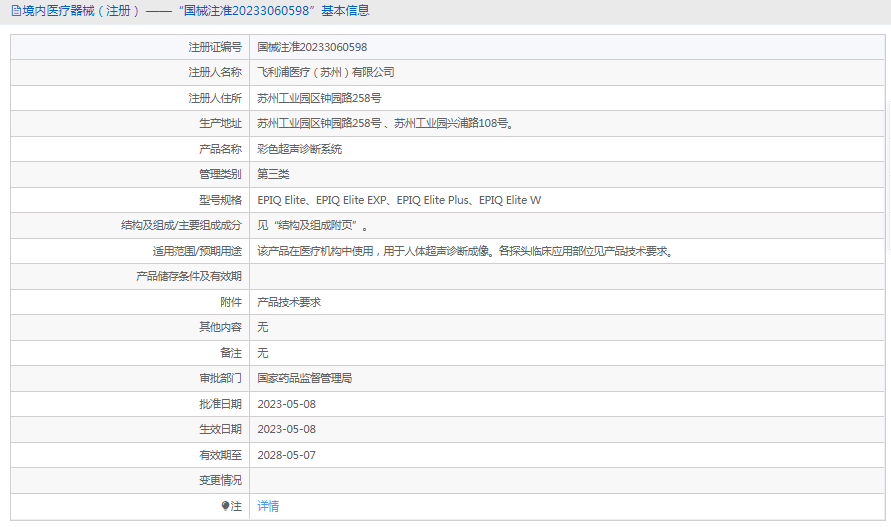Screen dimensions: 891x527
Task: Click the 产品名称 label
Action: 220,149
